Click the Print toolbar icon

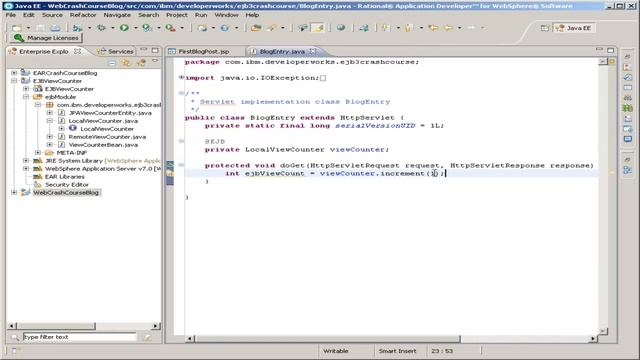pos(55,28)
